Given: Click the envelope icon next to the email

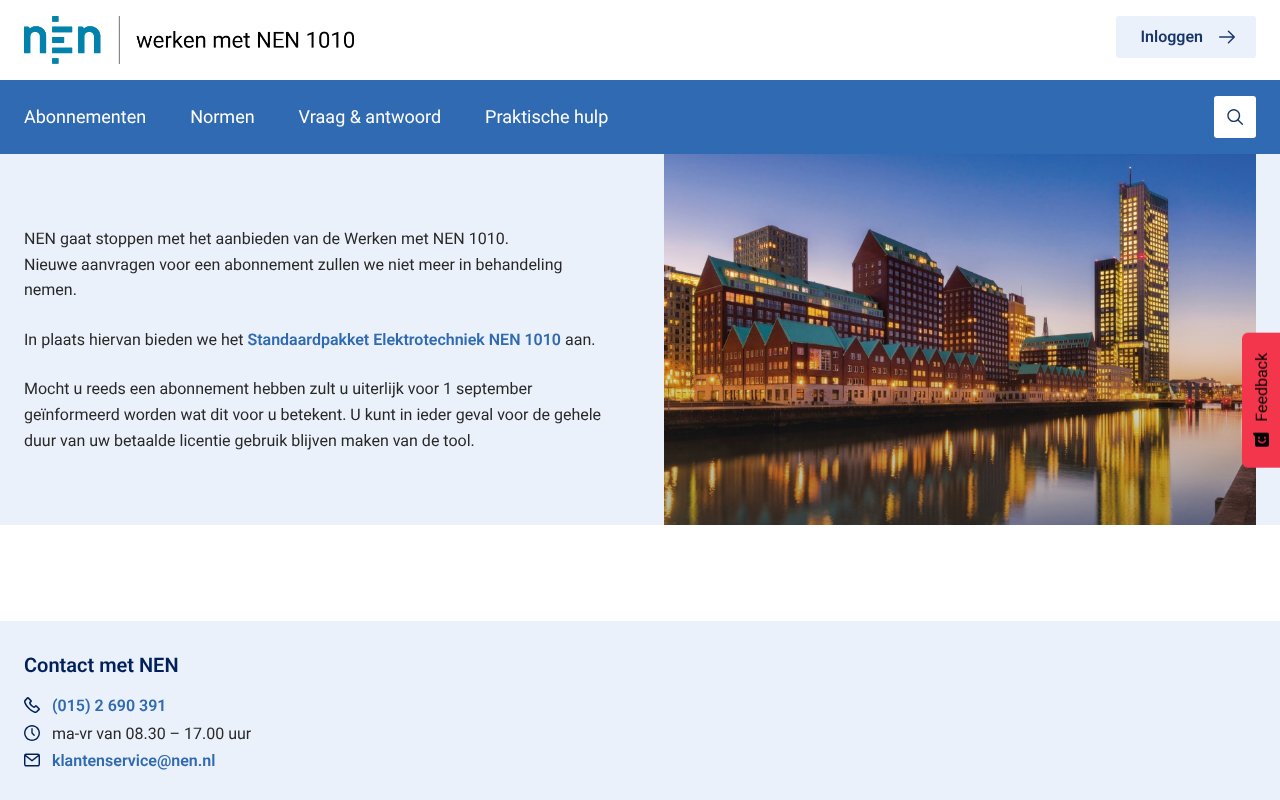Looking at the screenshot, I should (32, 760).
